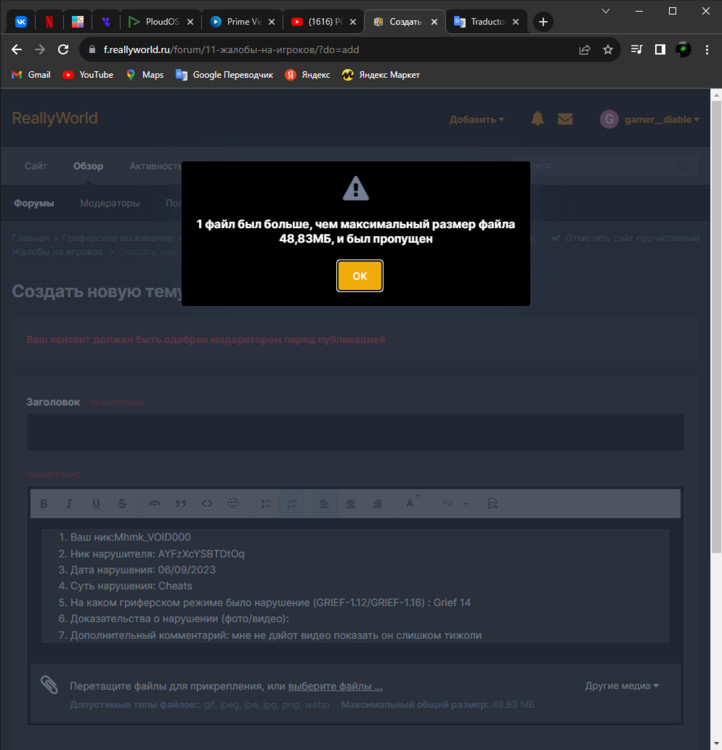Viewport: 722px width, 750px height.
Task: Select the Обзор menu item
Action: pyautogui.click(x=88, y=166)
